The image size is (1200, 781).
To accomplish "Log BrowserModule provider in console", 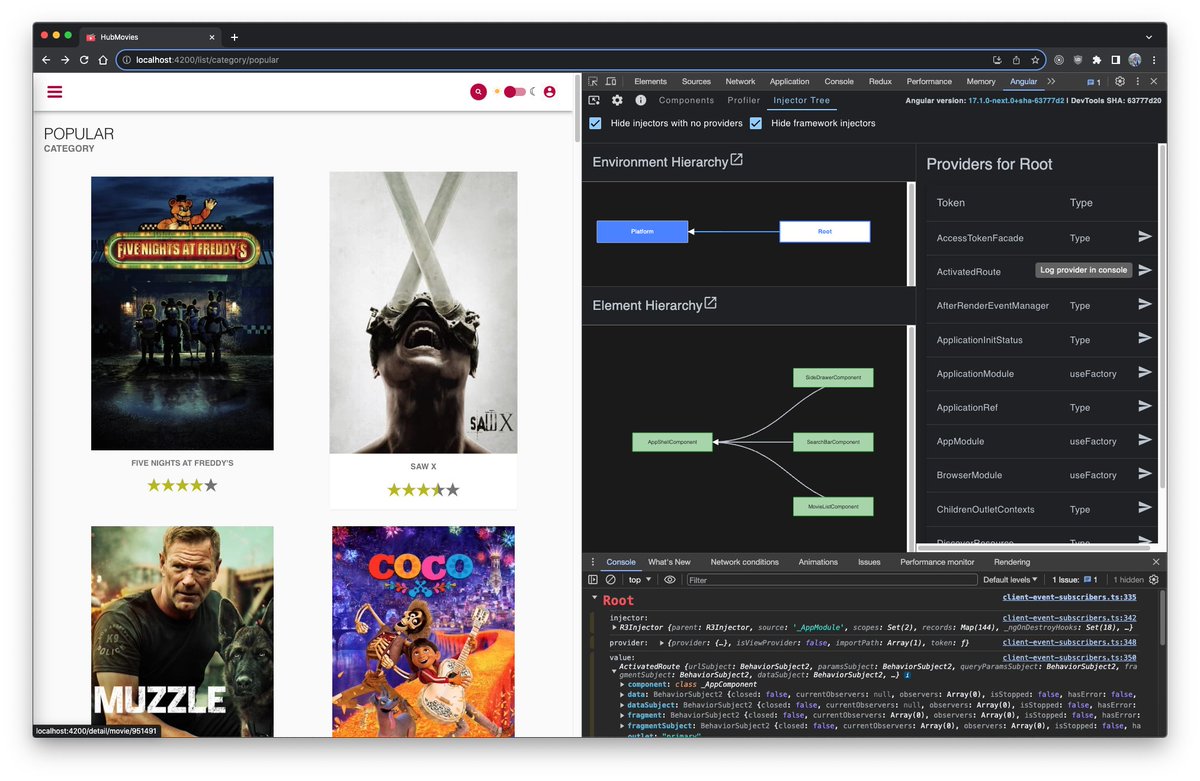I will coord(1145,474).
